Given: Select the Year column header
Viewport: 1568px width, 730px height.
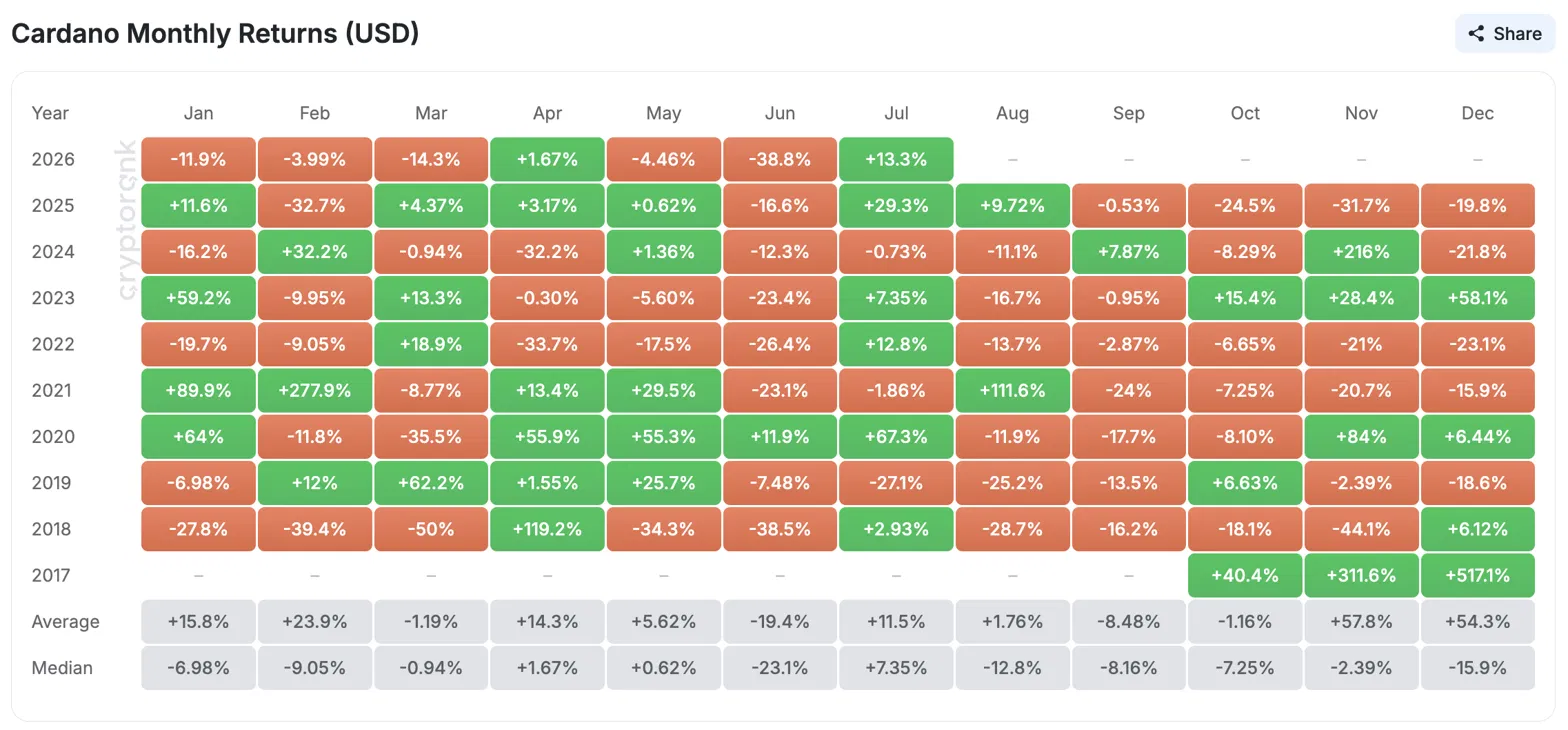Looking at the screenshot, I should (50, 113).
